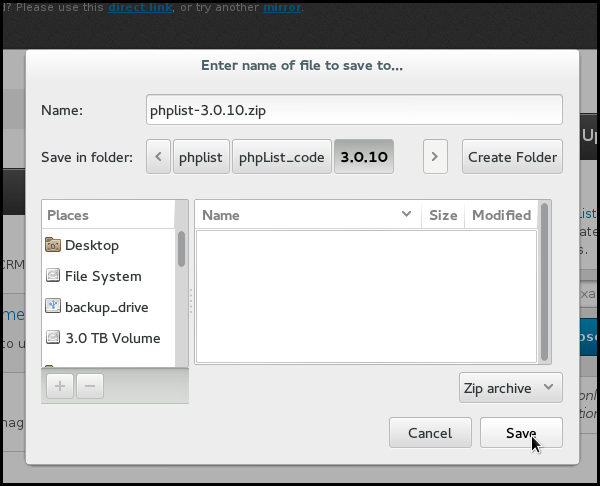
Task: Click the backup_drive USB icon
Action: click(x=53, y=306)
